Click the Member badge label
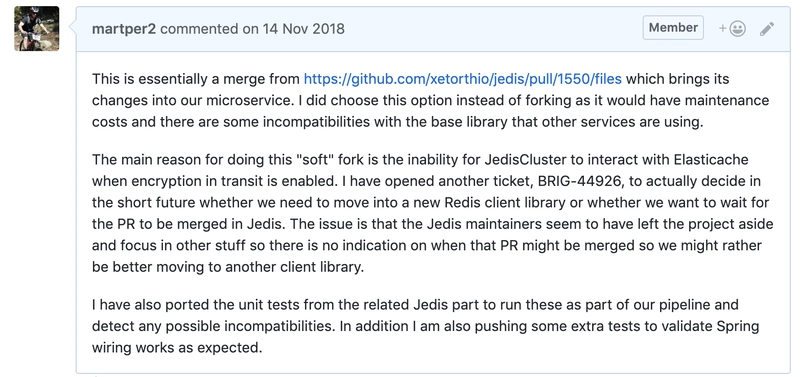Viewport: 800px width, 377px height. [x=673, y=28]
